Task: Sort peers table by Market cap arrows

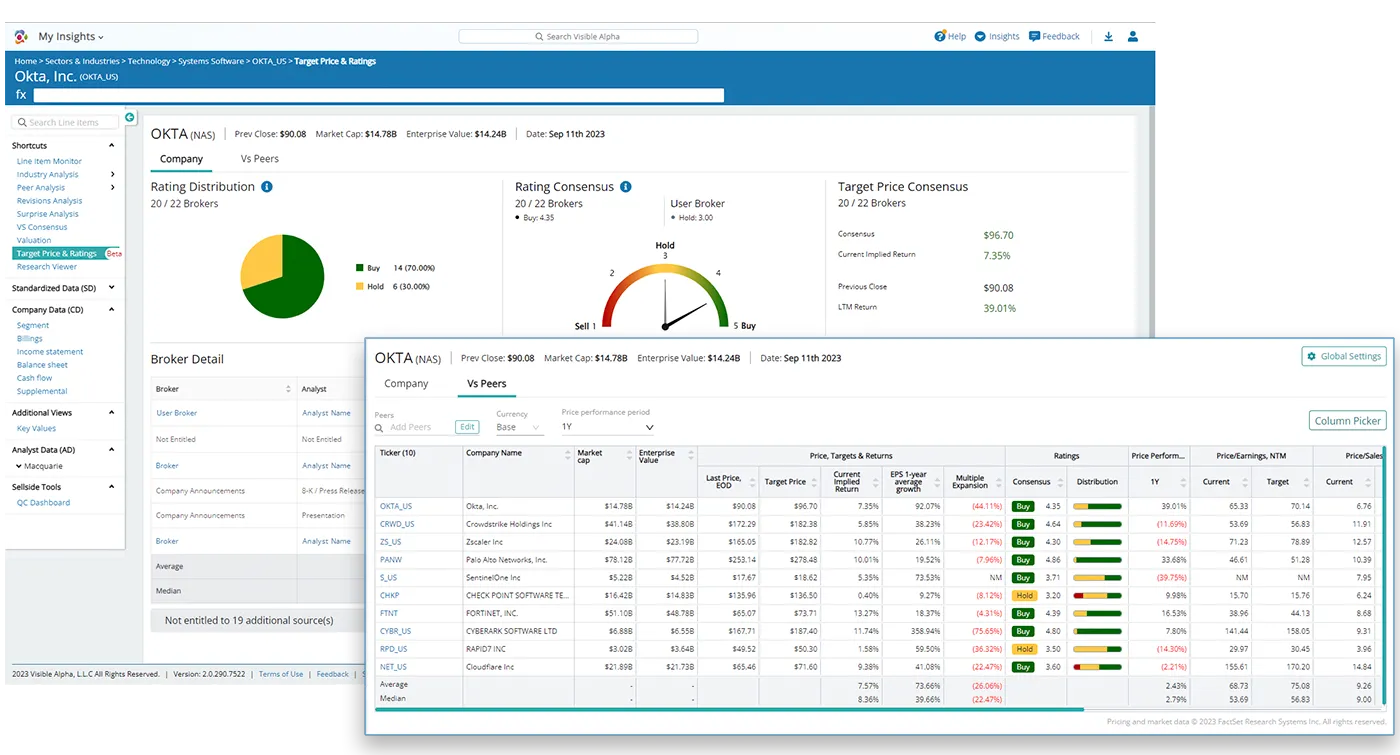Action: click(x=627, y=456)
